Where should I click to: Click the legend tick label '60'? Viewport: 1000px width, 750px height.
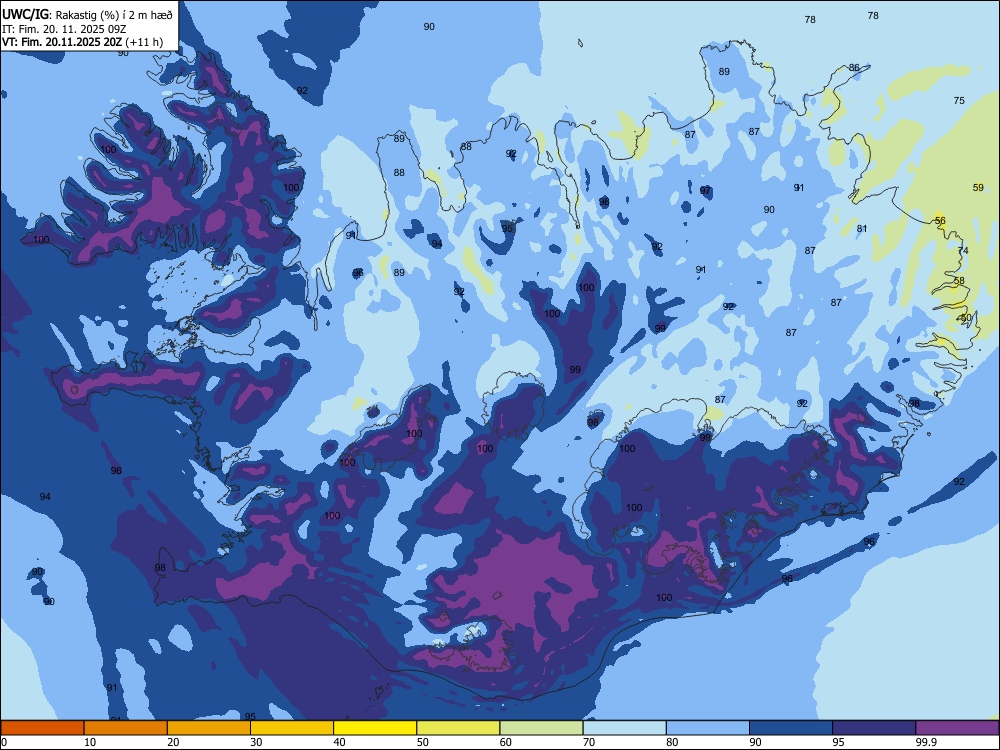[x=506, y=742]
